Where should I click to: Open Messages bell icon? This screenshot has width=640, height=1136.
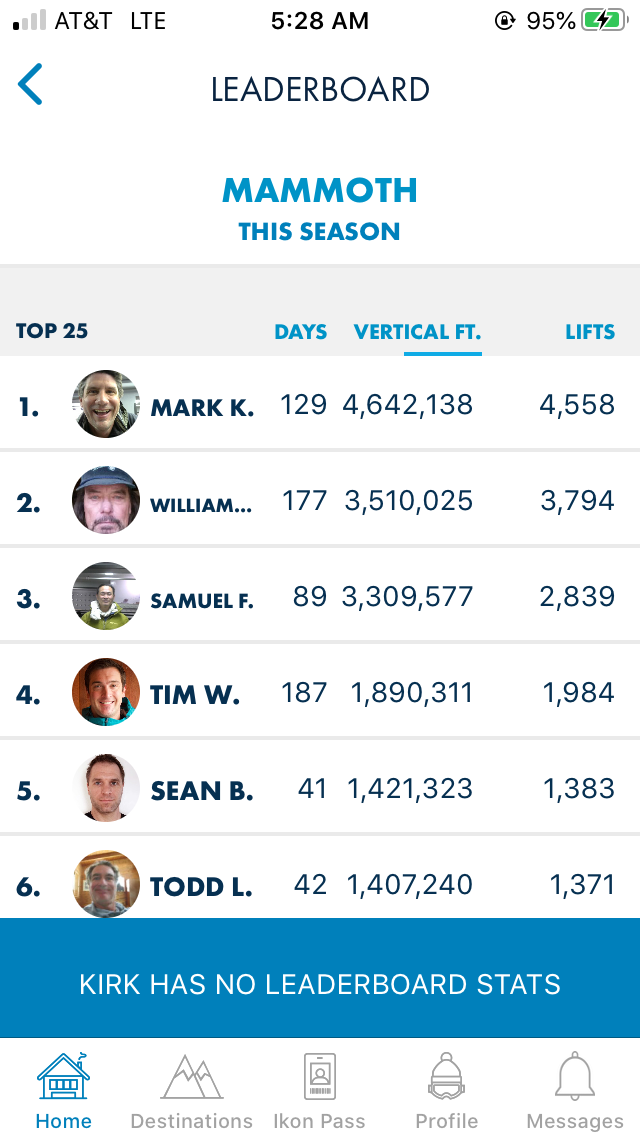tap(575, 1078)
